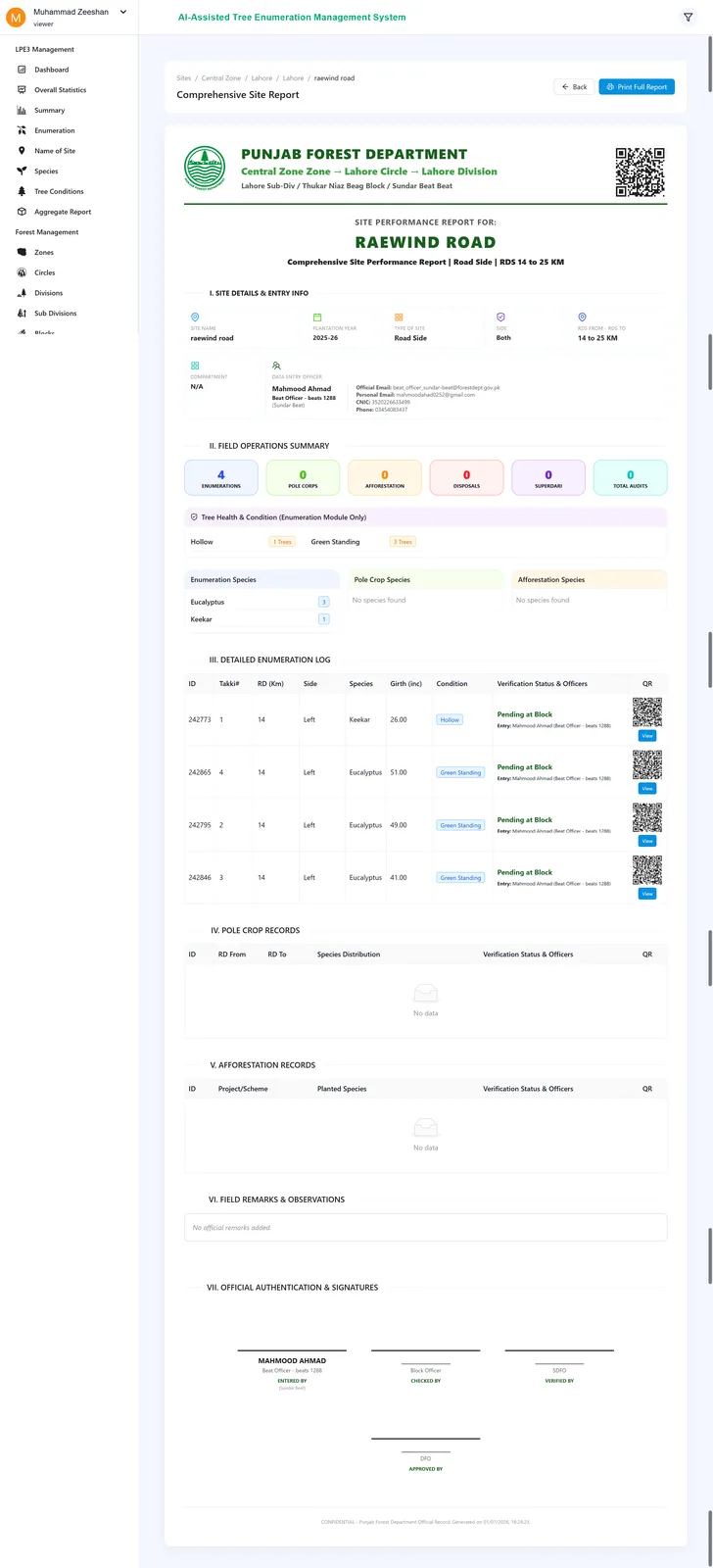The height and width of the screenshot is (1568, 713).
Task: Click the Divisions icon in sidebar
Action: click(22, 293)
